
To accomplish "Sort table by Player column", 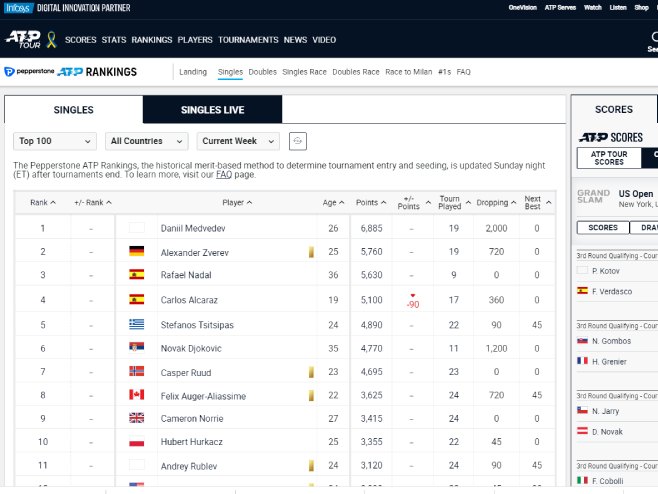I will [x=237, y=202].
